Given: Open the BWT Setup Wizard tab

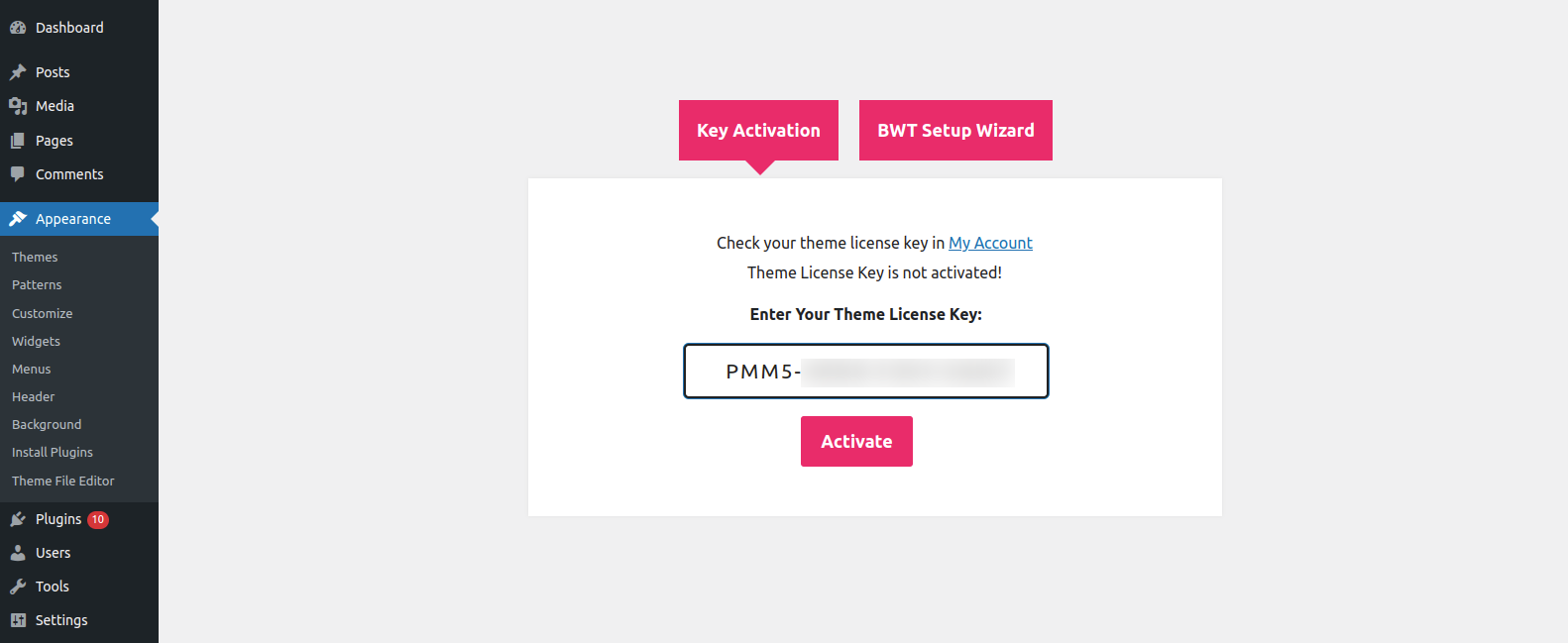Looking at the screenshot, I should [x=955, y=130].
